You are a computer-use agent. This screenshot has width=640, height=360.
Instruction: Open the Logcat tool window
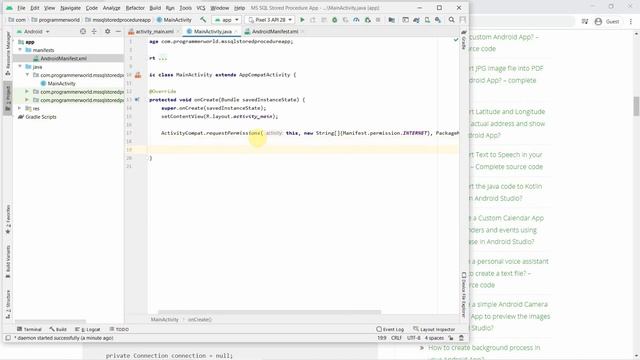(x=88, y=329)
